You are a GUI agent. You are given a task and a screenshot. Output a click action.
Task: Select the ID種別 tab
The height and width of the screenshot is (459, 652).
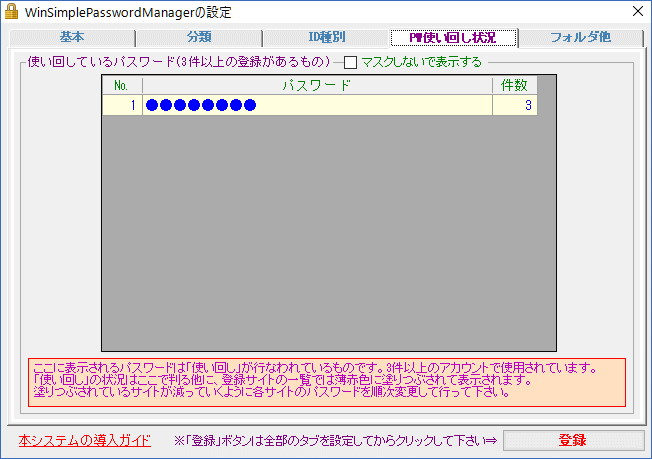click(x=326, y=37)
